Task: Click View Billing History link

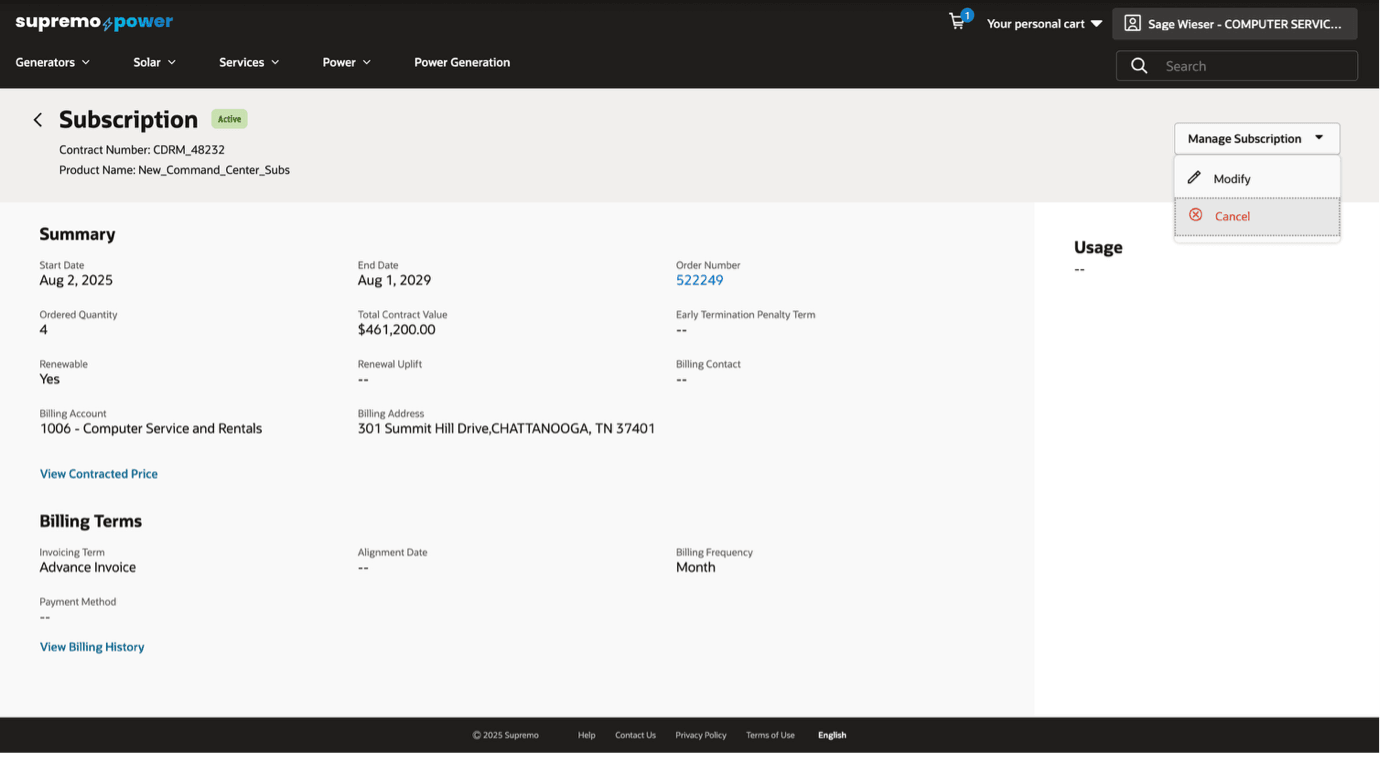Action: click(x=92, y=647)
